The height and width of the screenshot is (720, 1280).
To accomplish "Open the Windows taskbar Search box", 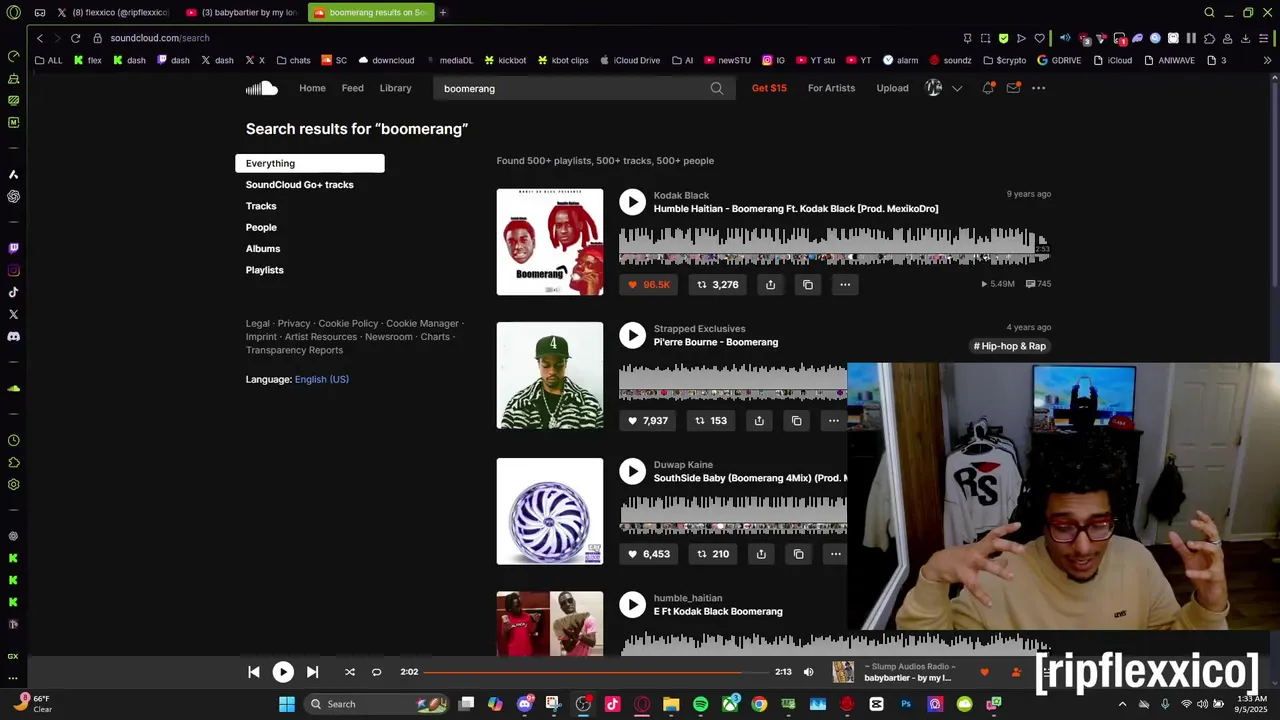I will click(x=375, y=704).
